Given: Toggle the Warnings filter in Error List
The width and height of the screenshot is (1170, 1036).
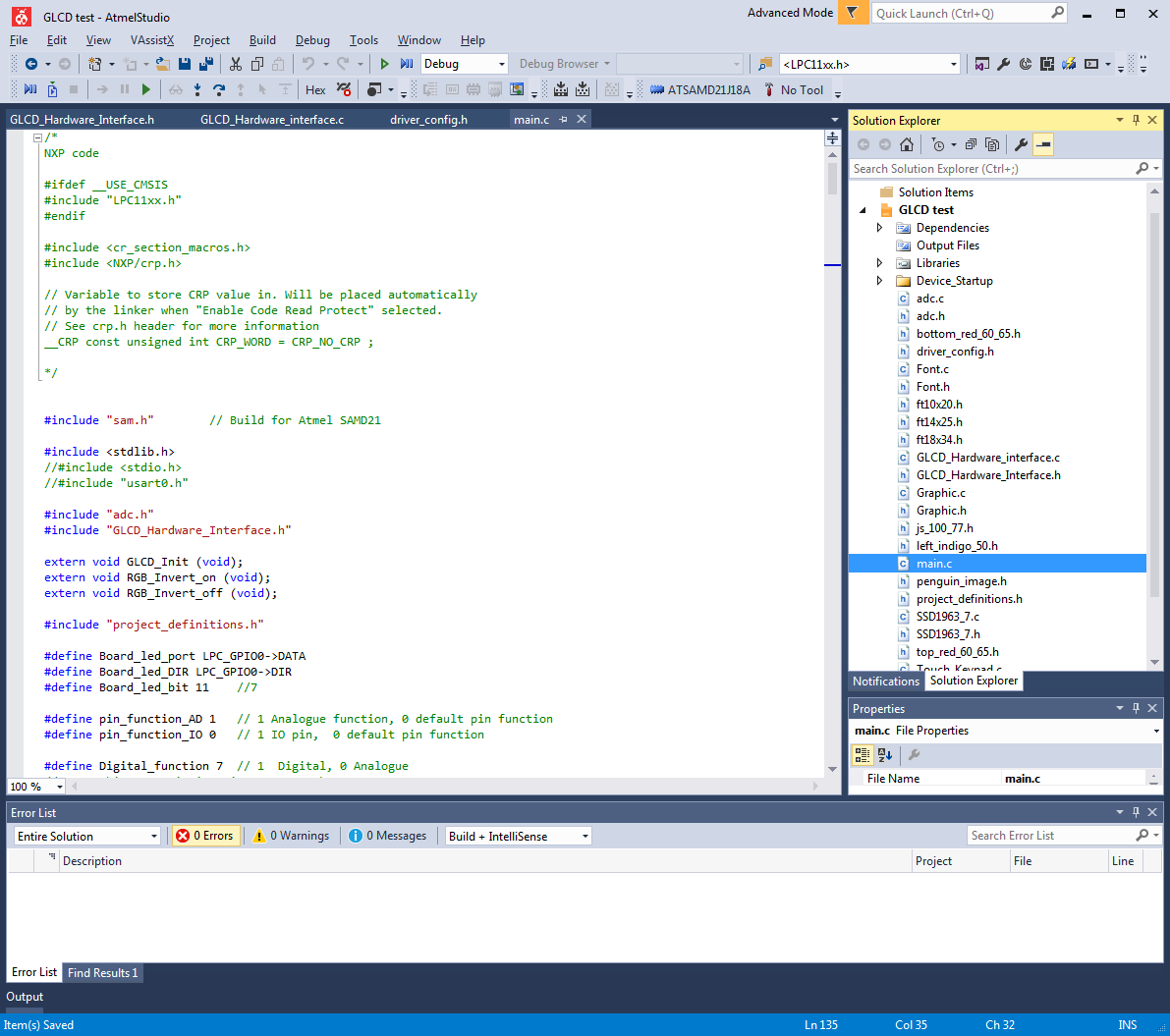Looking at the screenshot, I should click(x=291, y=836).
